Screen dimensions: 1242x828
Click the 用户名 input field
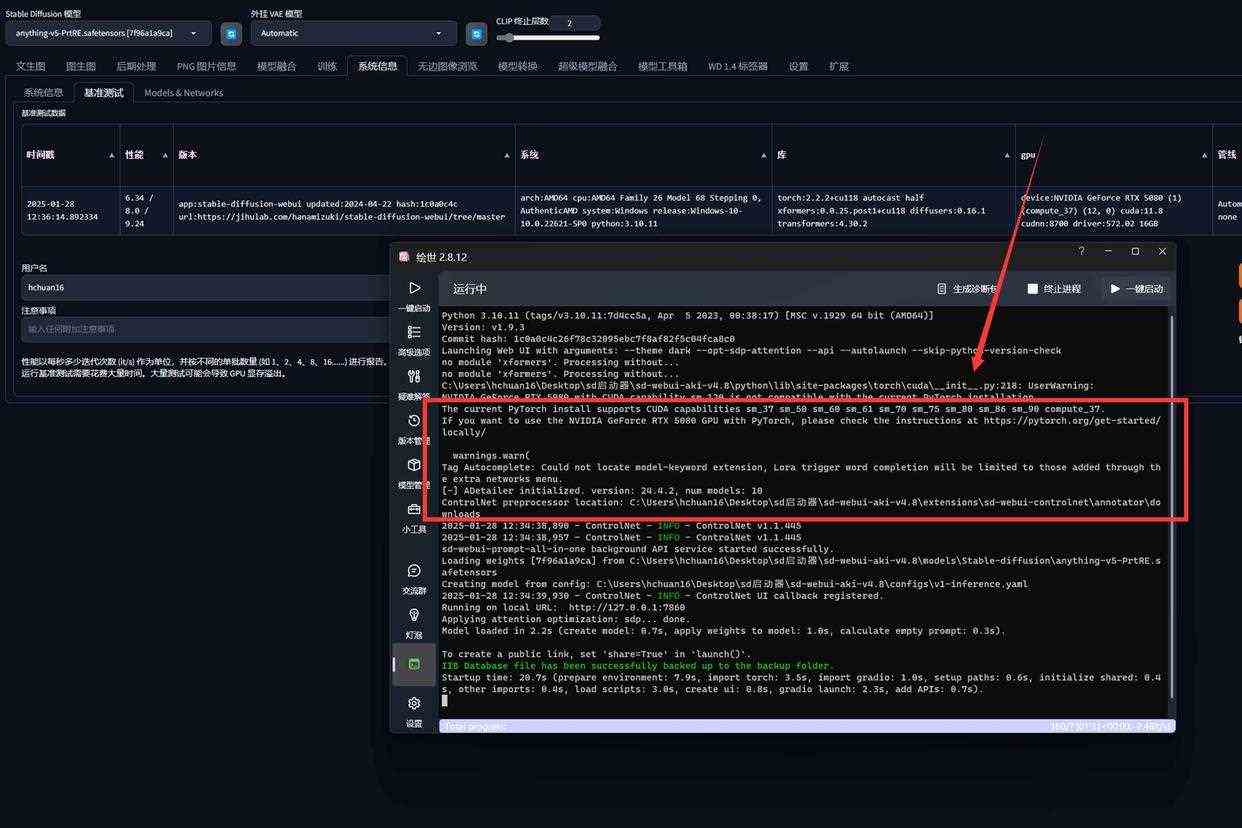200,287
